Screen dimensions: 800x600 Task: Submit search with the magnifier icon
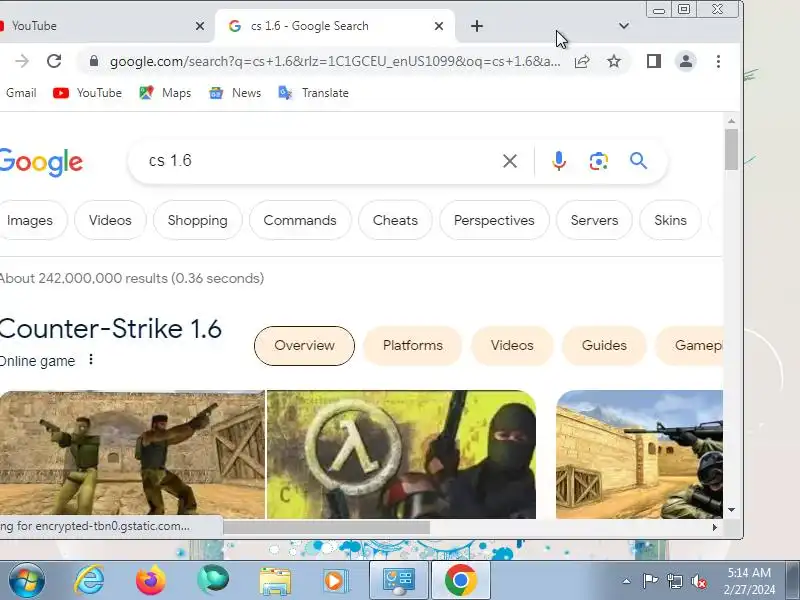[638, 161]
